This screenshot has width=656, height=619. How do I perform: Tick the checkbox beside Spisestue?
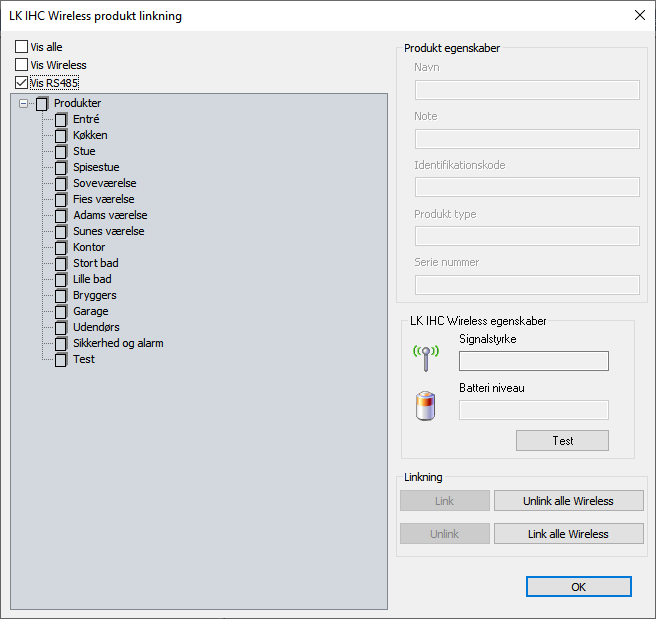point(61,168)
